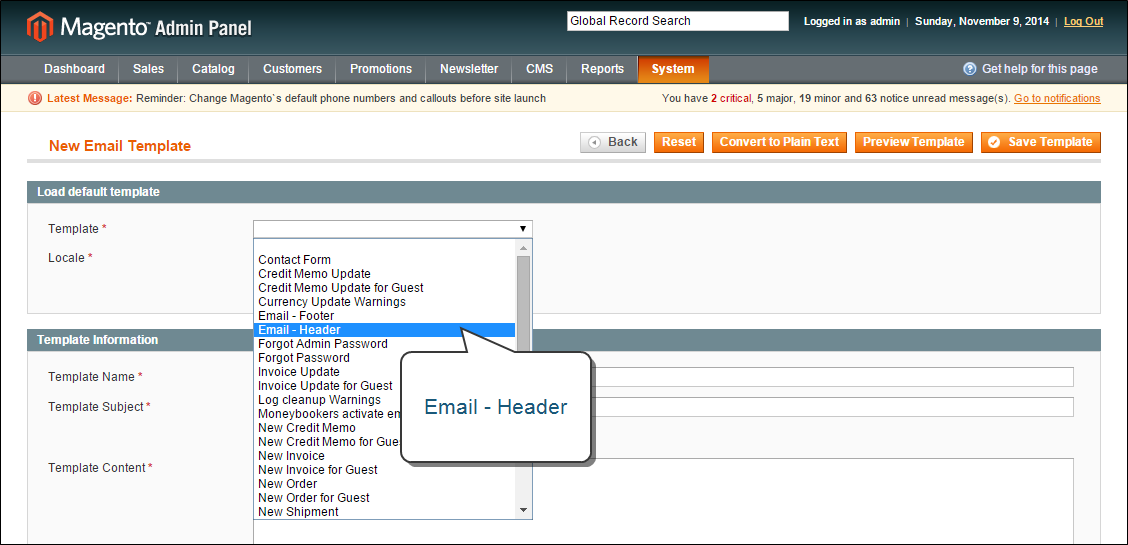Screen dimensions: 1128x545
Task: Select Credit Memo Update for Guest
Action: [384, 288]
